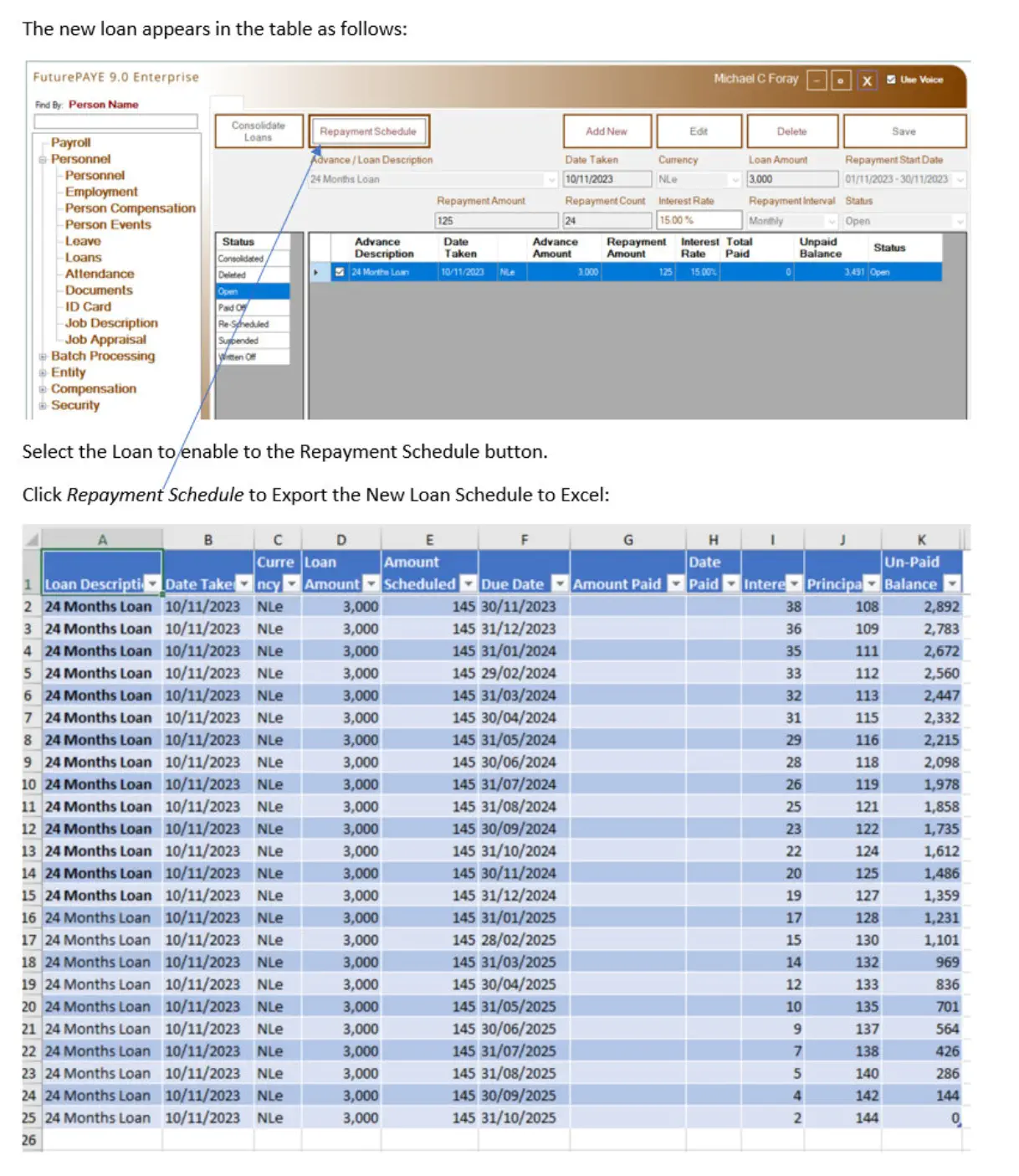Open the Amount Scheduled column filter arrow
Screen dimensions: 1019x1176
point(469,584)
